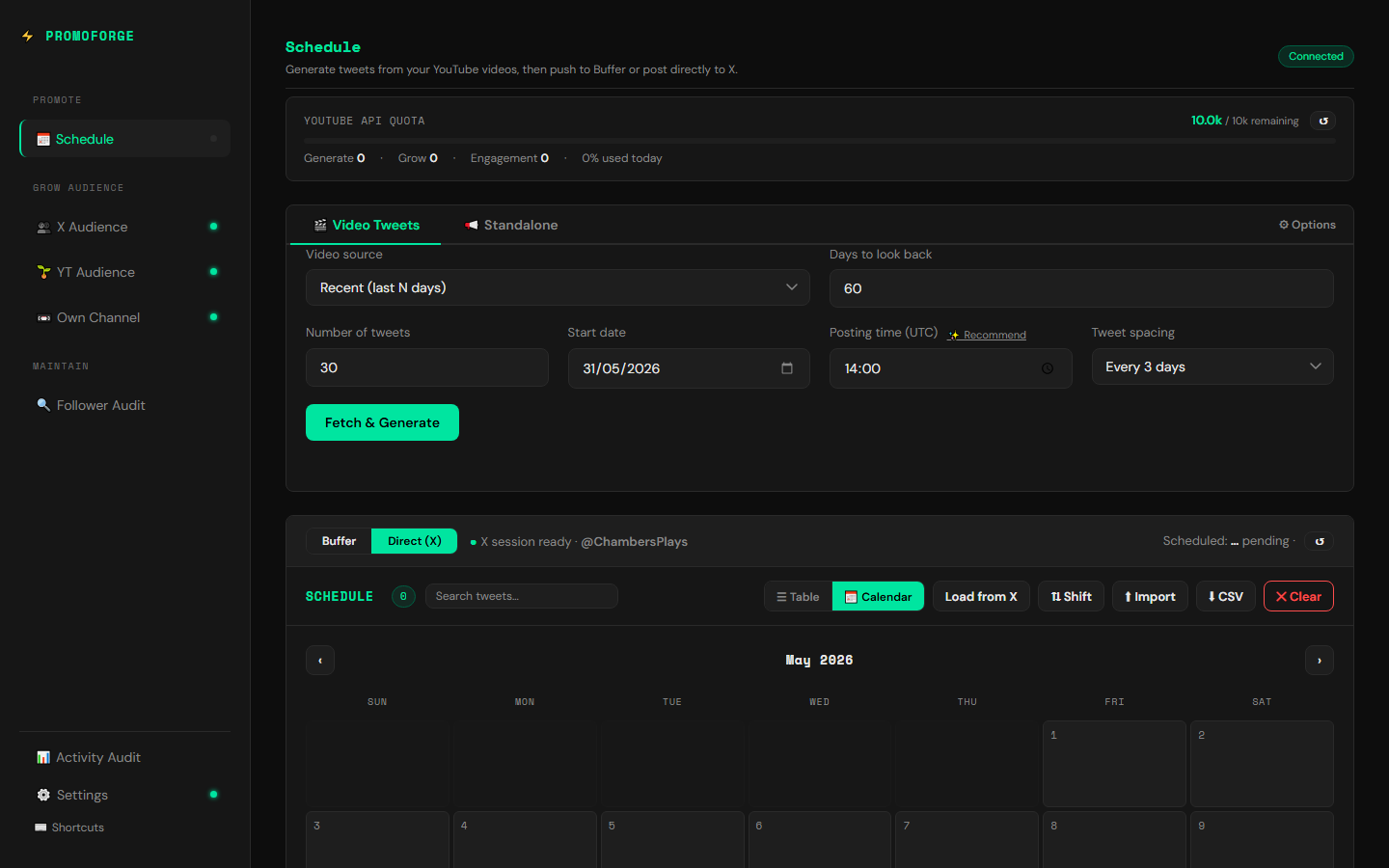Click the Days to look back field

point(1081,288)
